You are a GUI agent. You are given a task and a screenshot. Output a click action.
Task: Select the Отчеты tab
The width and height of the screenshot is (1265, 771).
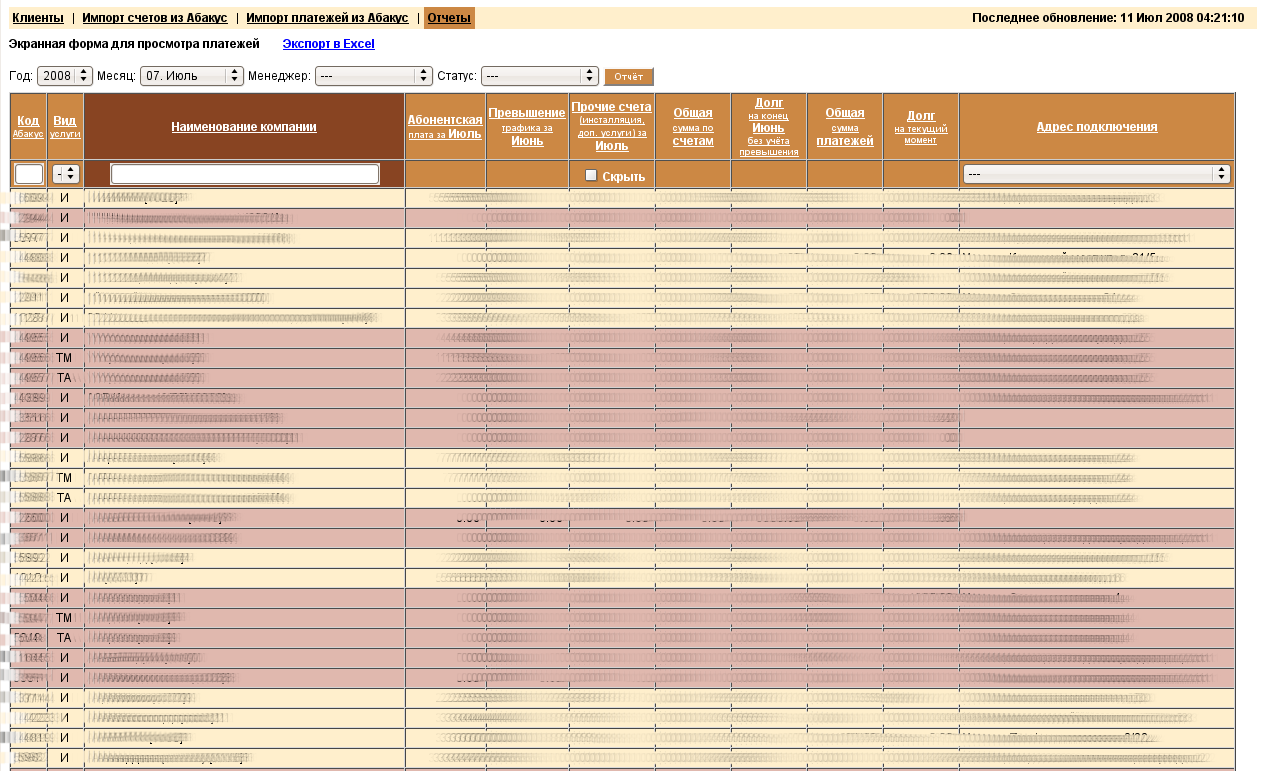pyautogui.click(x=449, y=18)
